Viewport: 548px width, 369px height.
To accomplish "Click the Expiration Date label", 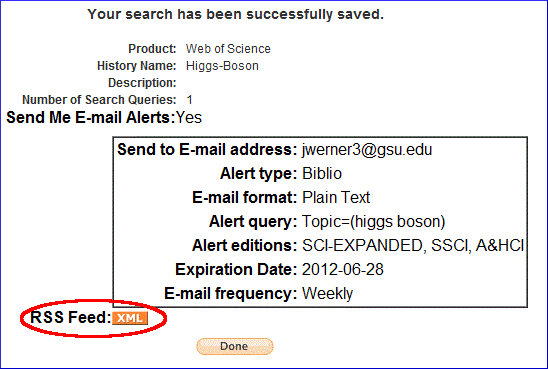I will pos(236,269).
